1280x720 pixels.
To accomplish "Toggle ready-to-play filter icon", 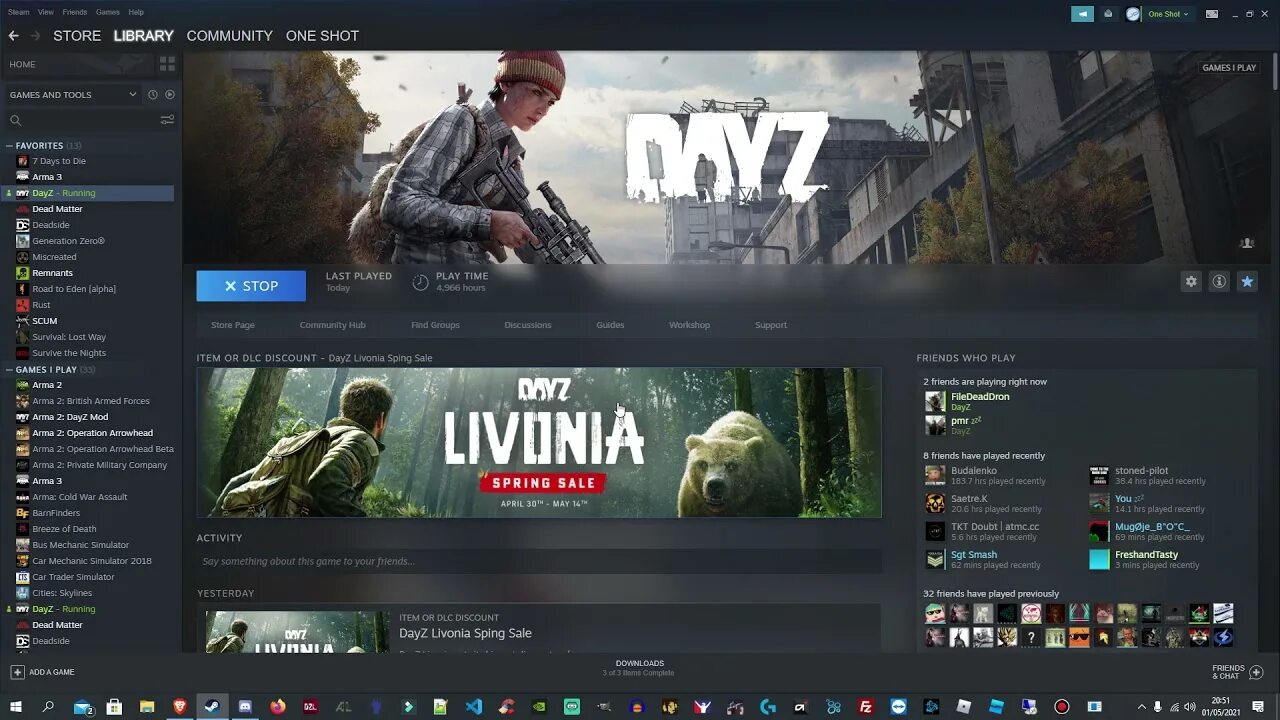I will 170,95.
